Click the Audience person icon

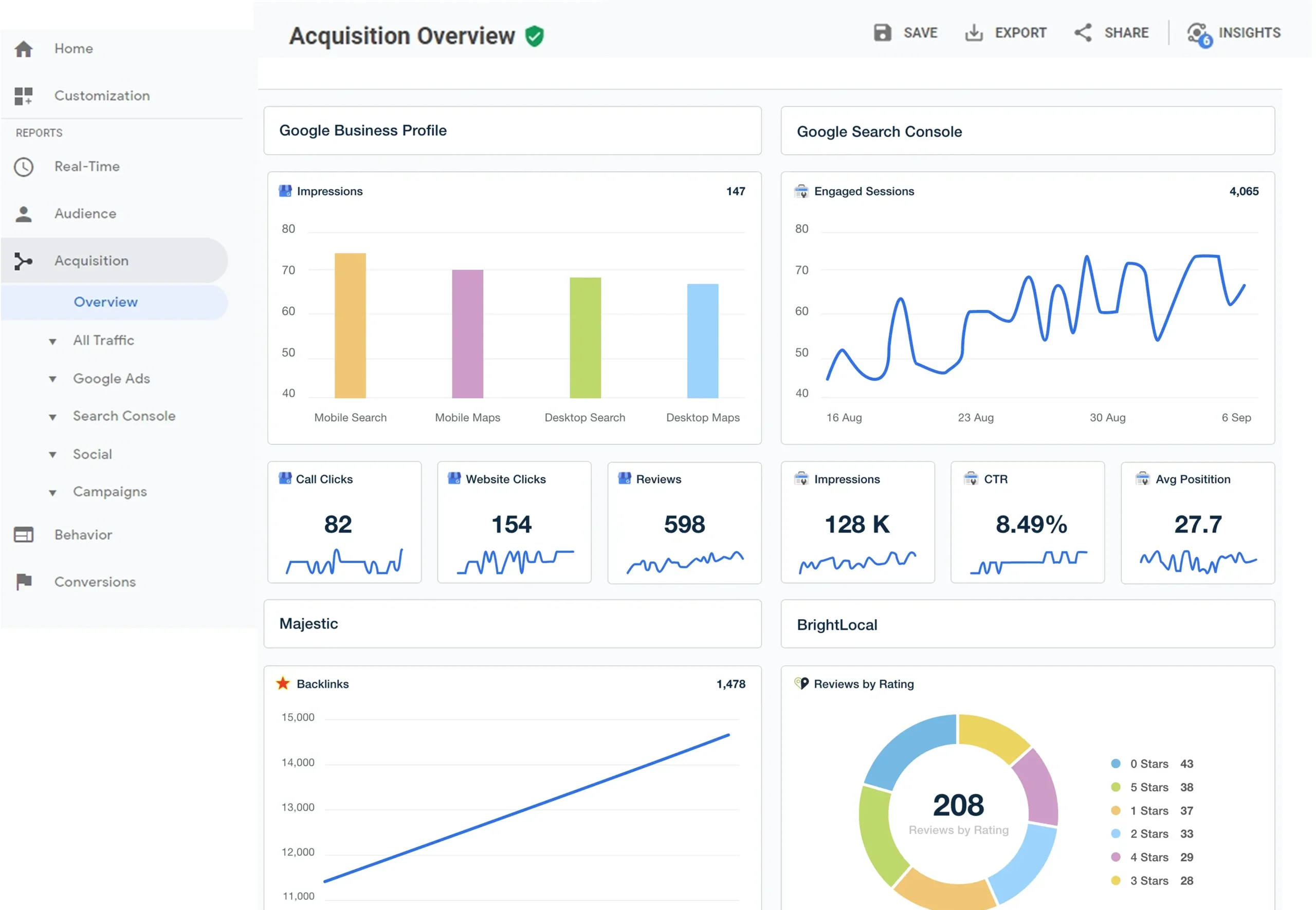point(23,214)
